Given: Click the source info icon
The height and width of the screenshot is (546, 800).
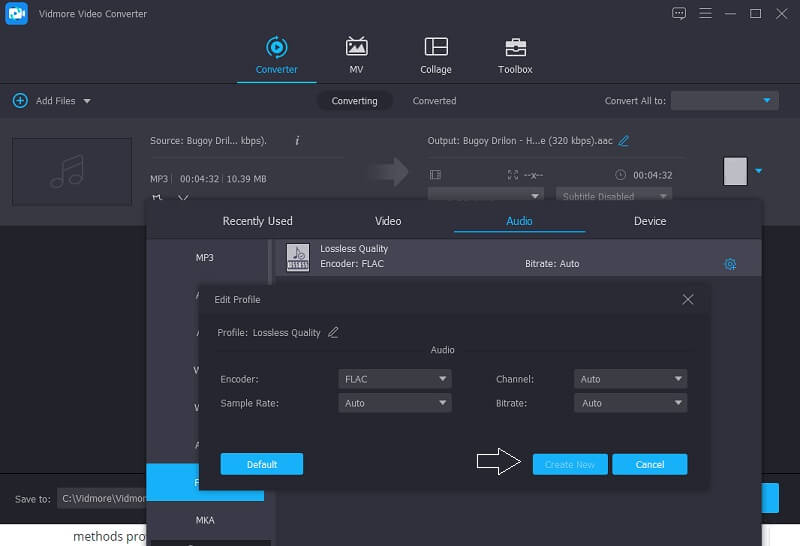Looking at the screenshot, I should point(297,141).
